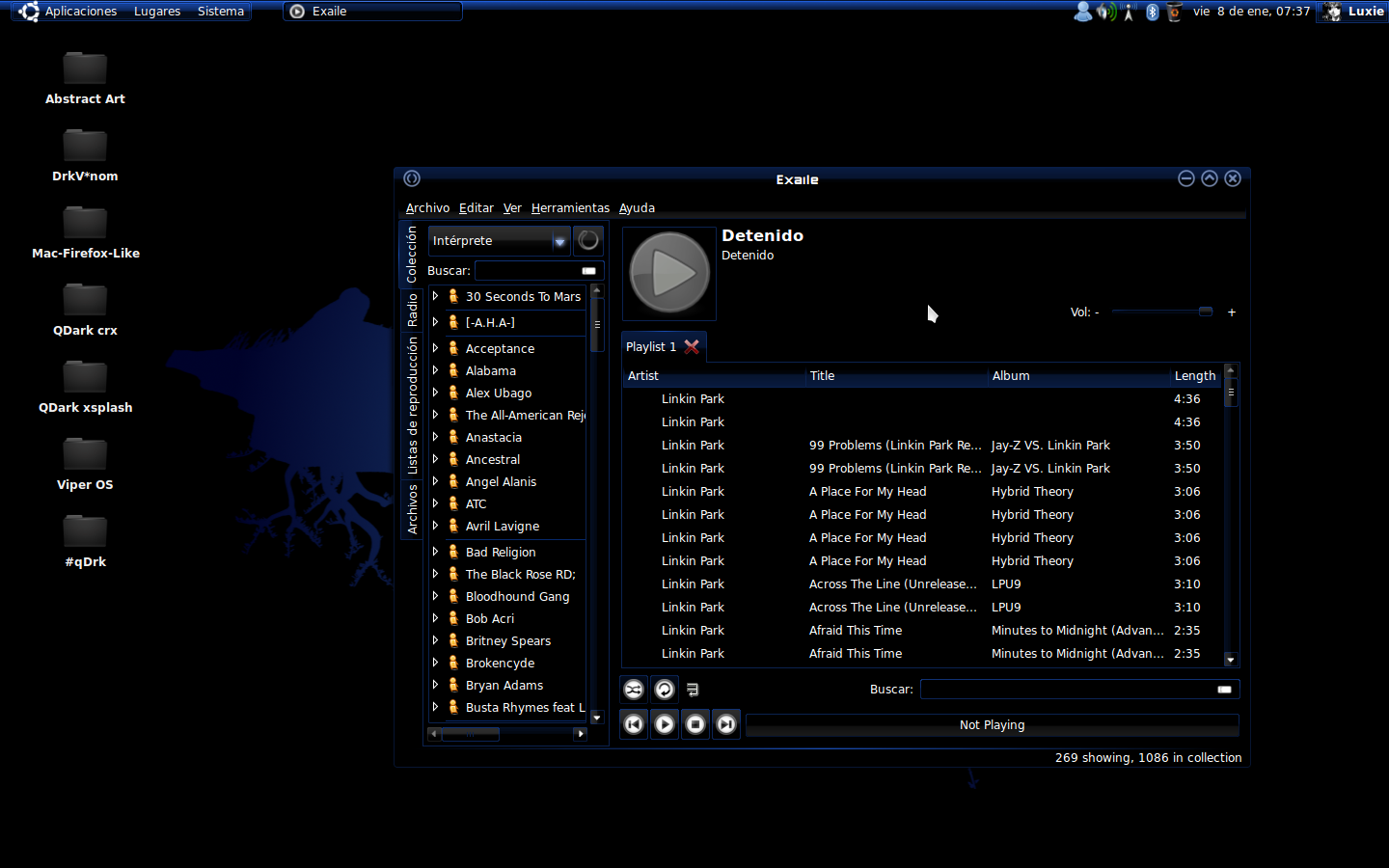Toggle repeat playlist mode

665,689
